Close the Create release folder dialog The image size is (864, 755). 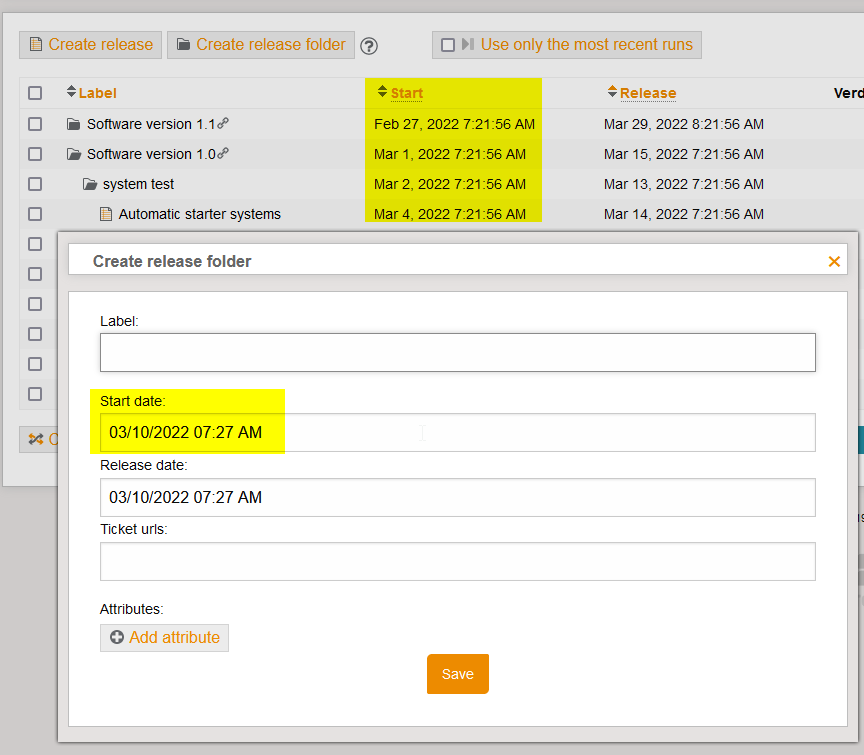click(x=834, y=261)
